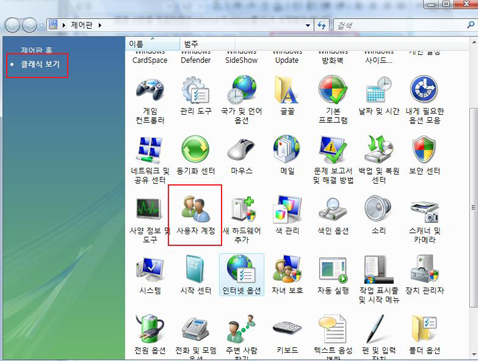
Task: Open 내게 필요한 옵션 모음
Action: (424, 100)
